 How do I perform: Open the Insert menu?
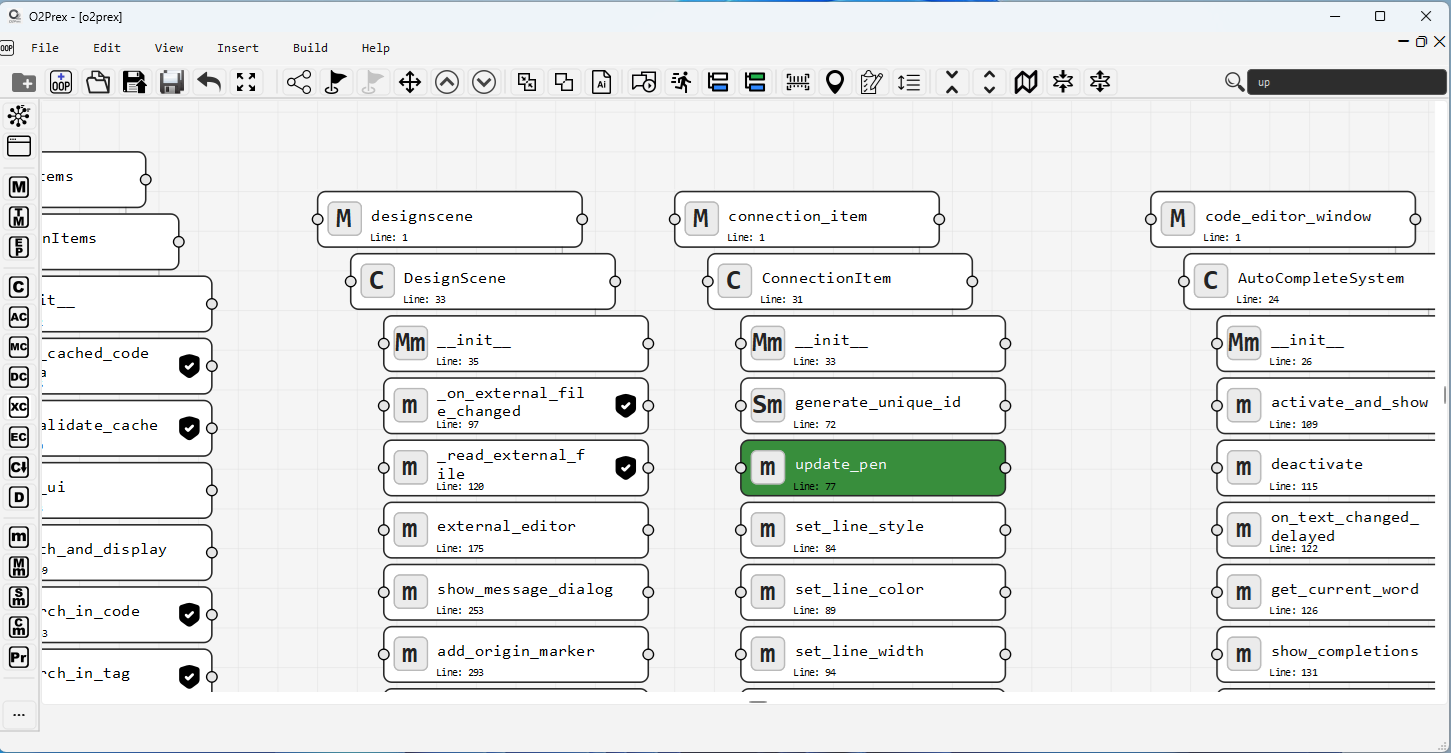click(x=238, y=48)
